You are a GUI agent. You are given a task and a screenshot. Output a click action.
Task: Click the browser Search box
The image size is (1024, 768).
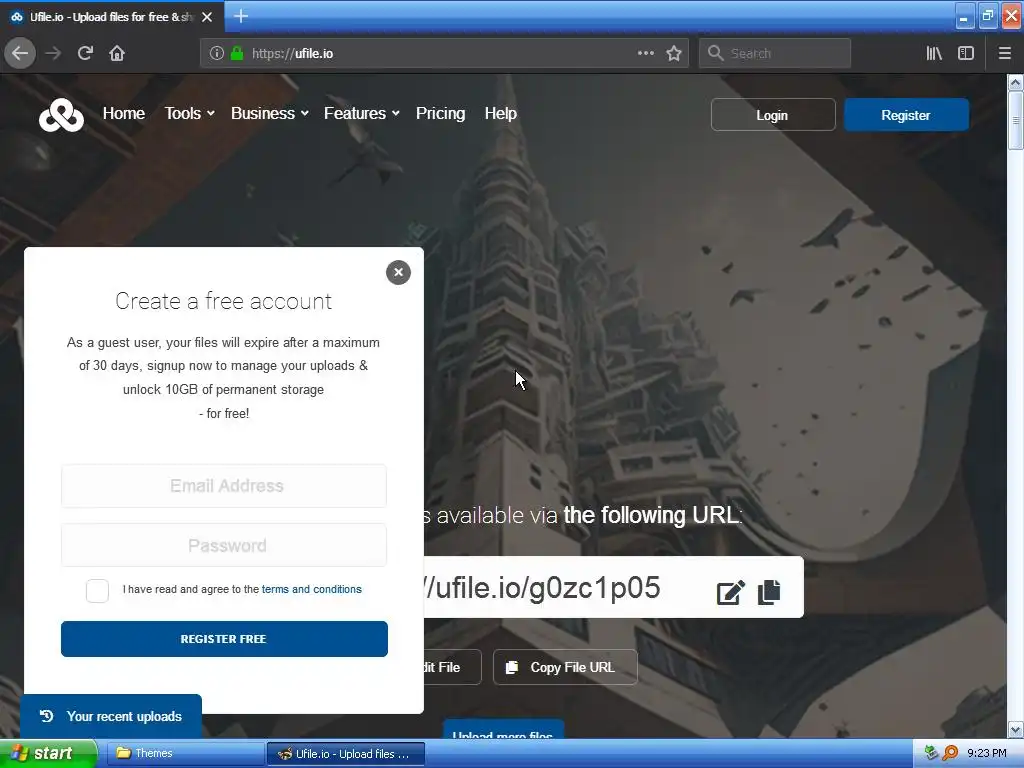pos(775,54)
